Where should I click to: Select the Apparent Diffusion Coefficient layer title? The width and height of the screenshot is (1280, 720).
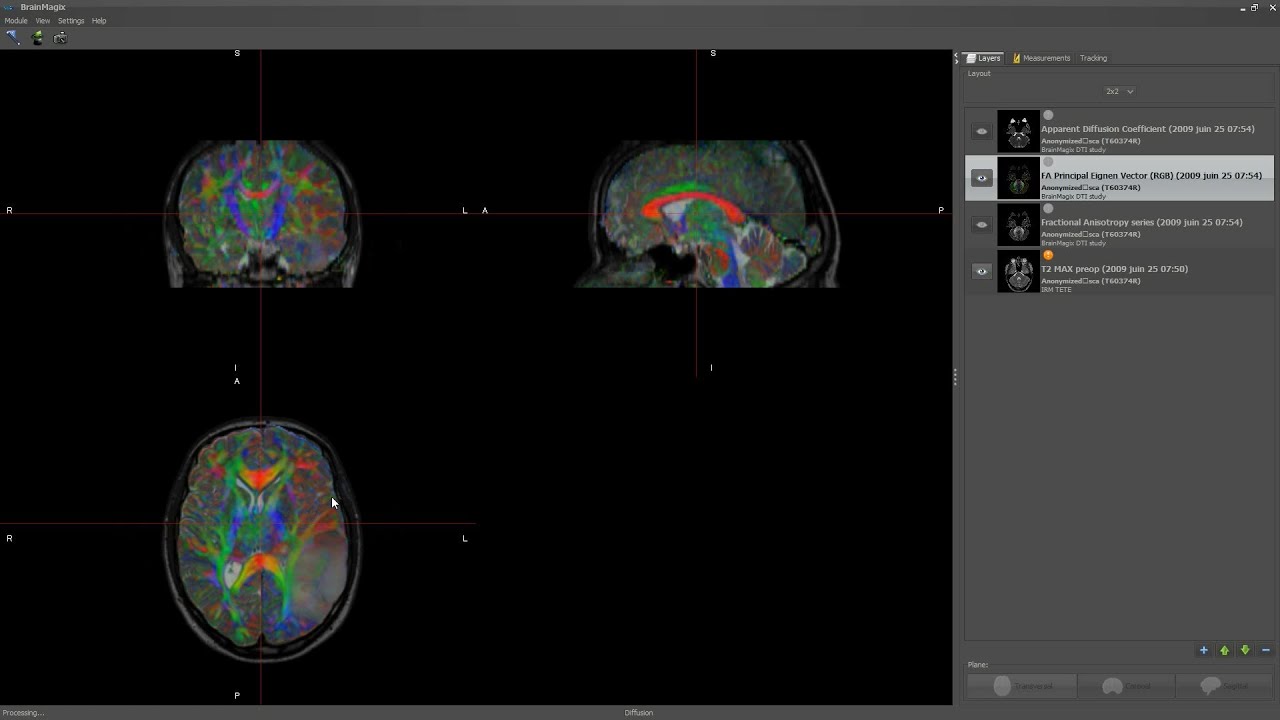[x=1147, y=129]
